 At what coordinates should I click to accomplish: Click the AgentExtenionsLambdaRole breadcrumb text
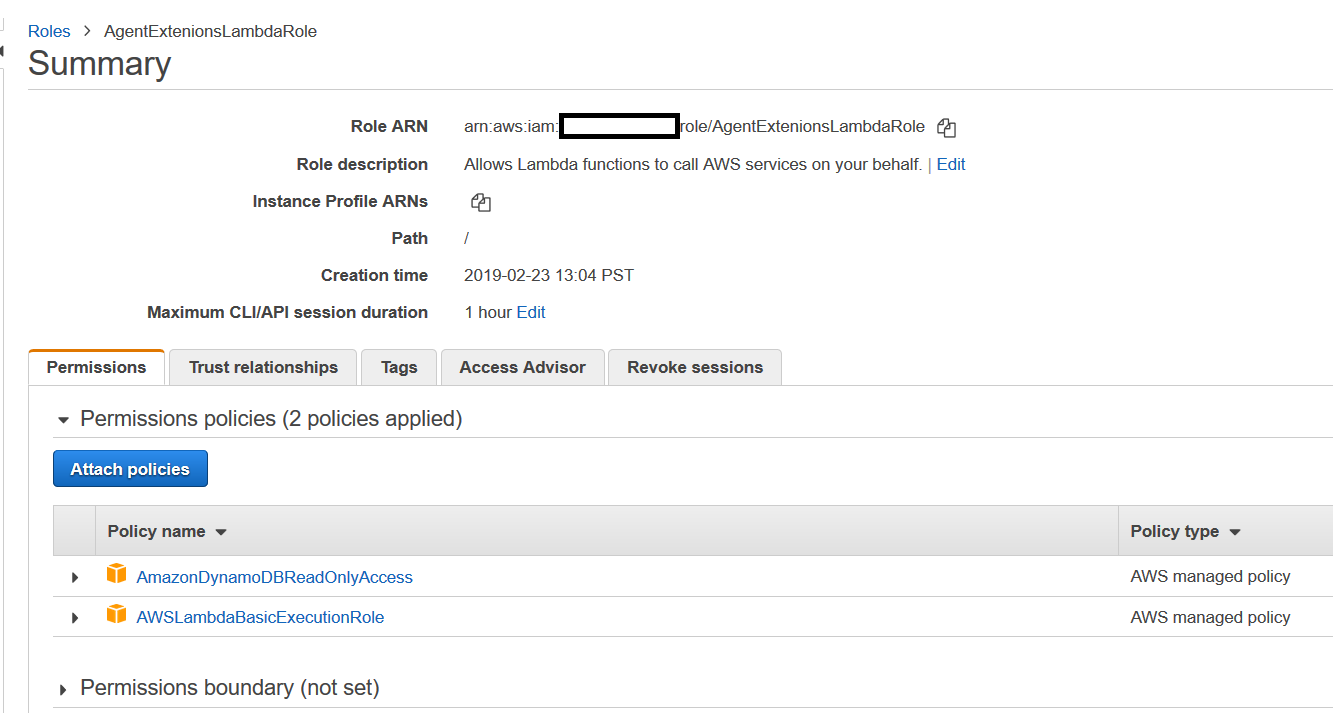pyautogui.click(x=210, y=31)
